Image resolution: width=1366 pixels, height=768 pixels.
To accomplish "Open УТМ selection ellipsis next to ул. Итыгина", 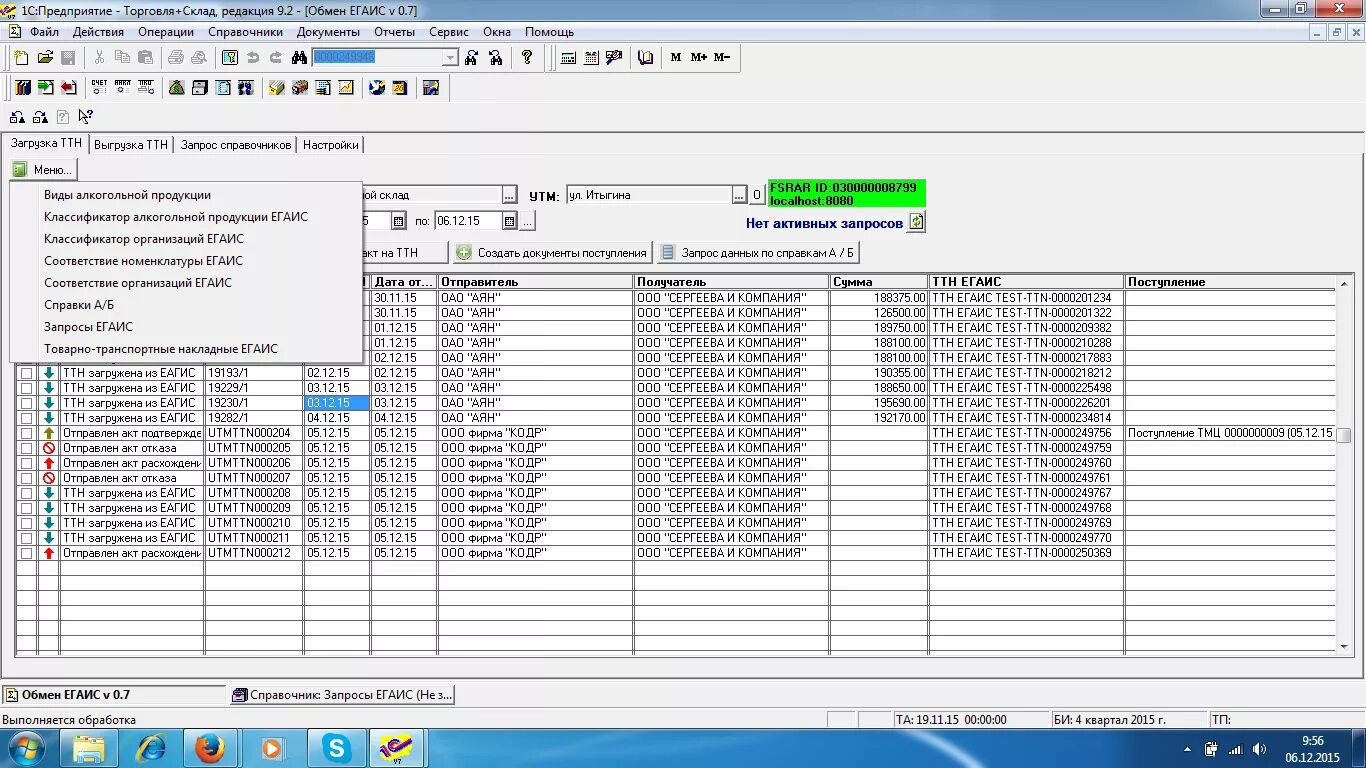I will [x=740, y=195].
